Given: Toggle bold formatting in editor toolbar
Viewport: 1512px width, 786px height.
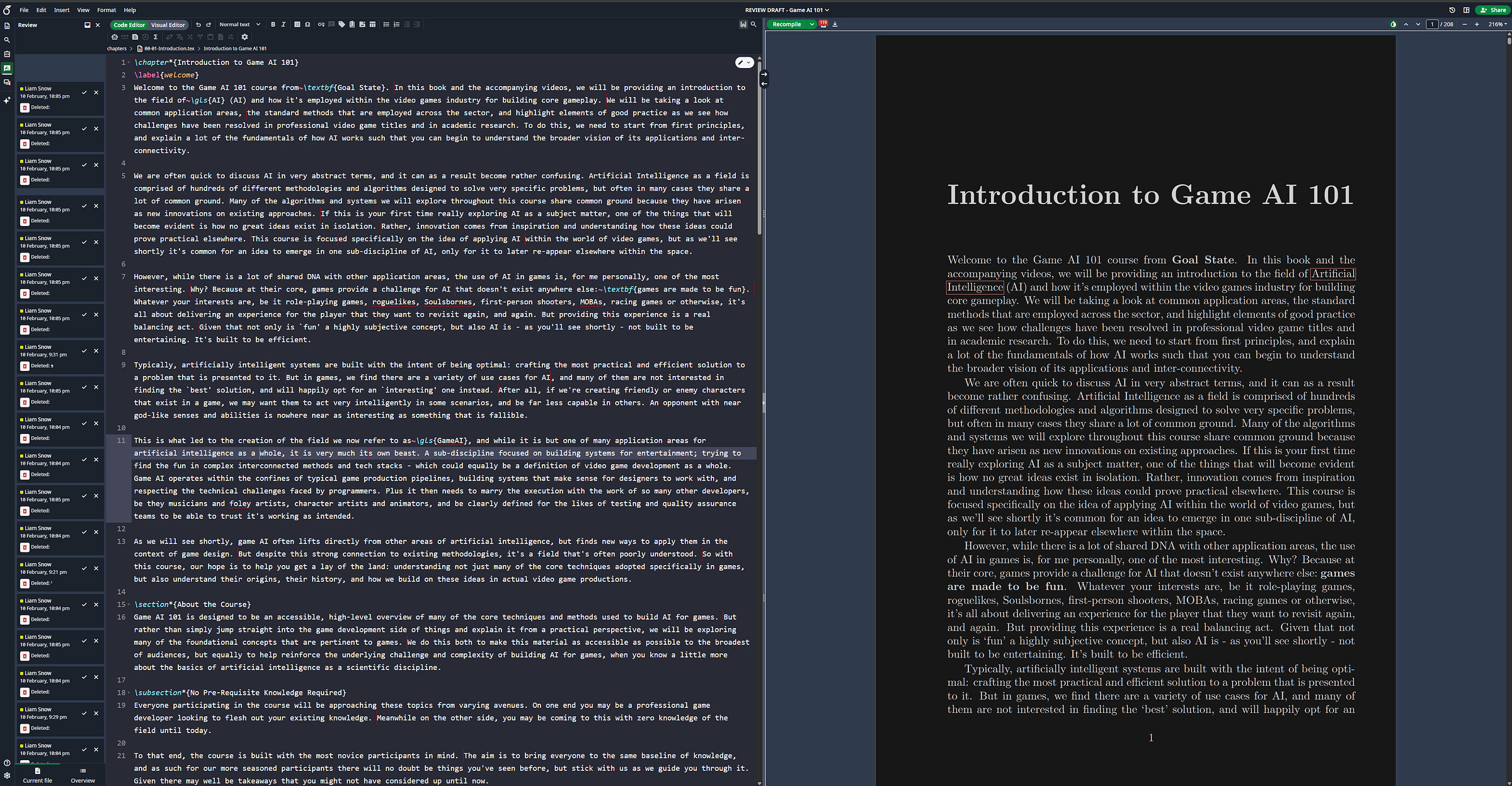Looking at the screenshot, I should pyautogui.click(x=273, y=25).
